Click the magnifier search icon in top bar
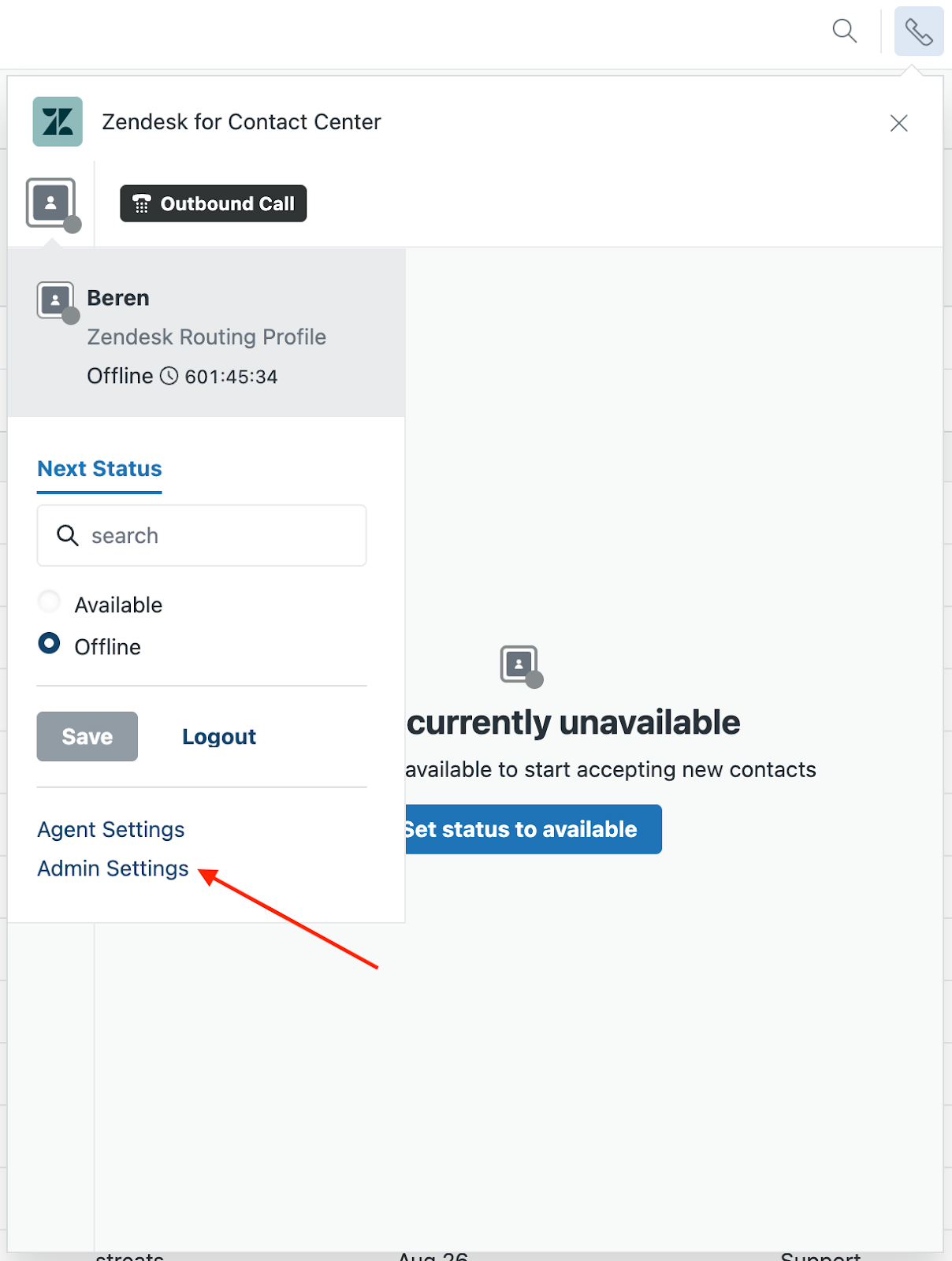Image resolution: width=952 pixels, height=1261 pixels. coord(844,31)
